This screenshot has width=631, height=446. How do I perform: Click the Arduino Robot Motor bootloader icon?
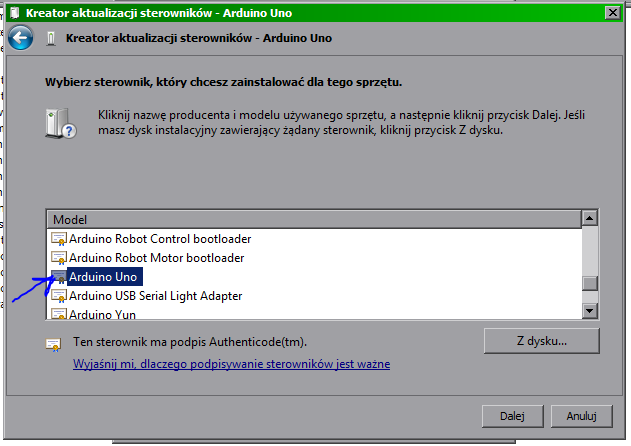tap(59, 258)
